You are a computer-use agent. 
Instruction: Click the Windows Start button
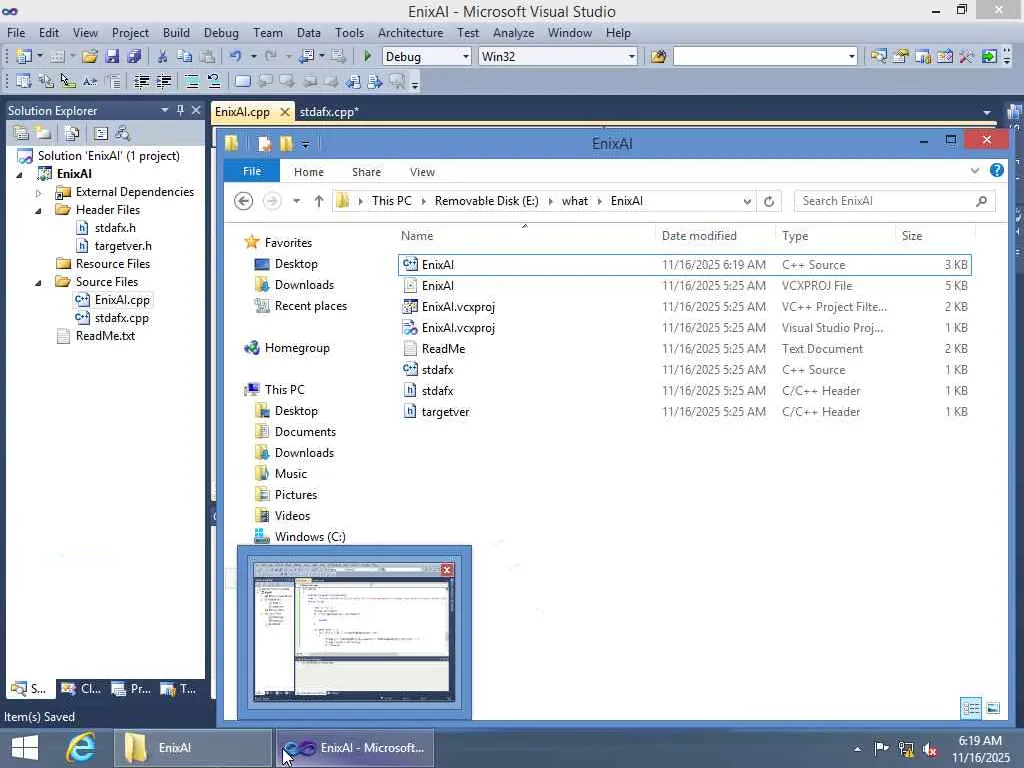coord(25,748)
